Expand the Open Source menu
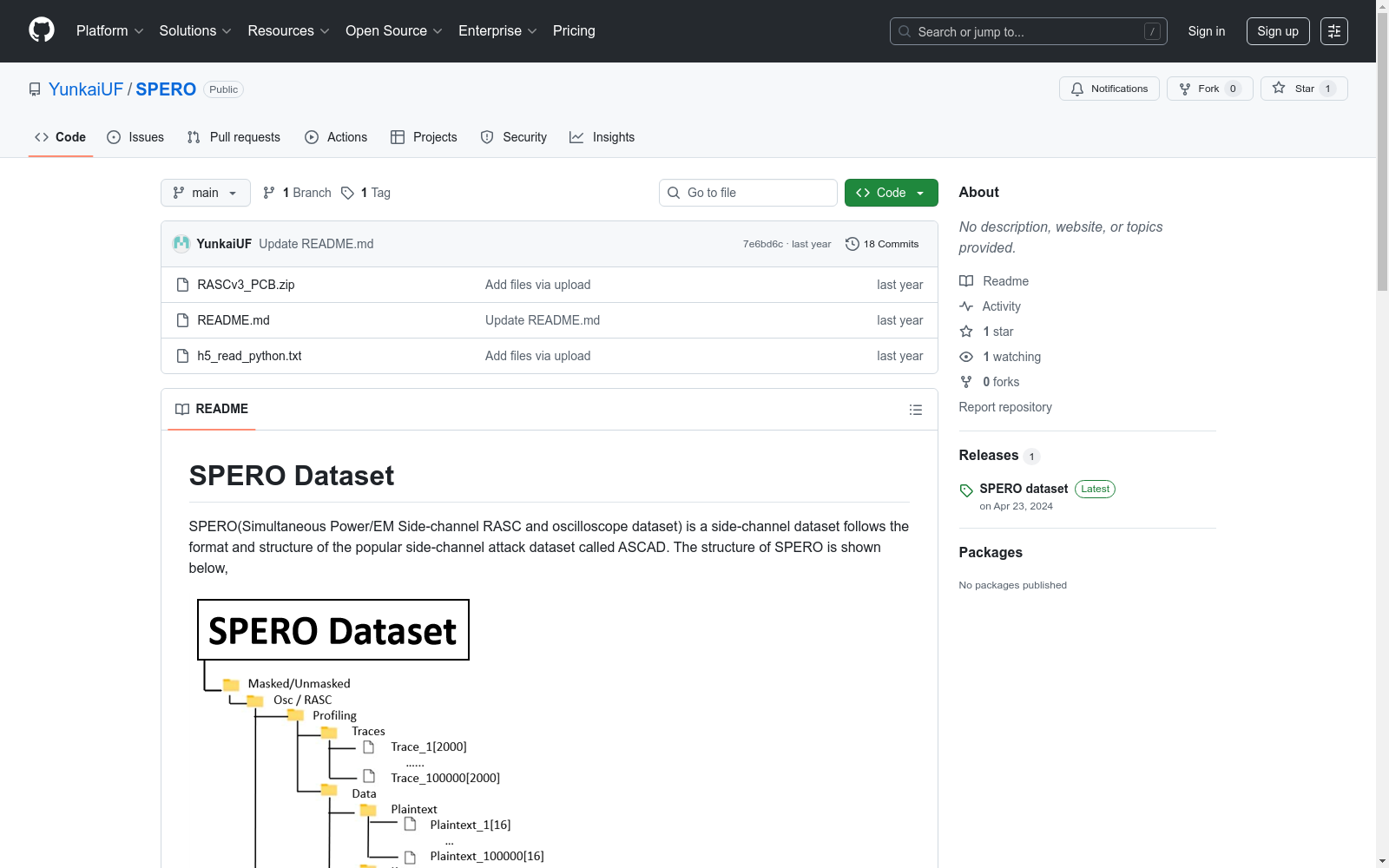The image size is (1389, 868). 394,31
